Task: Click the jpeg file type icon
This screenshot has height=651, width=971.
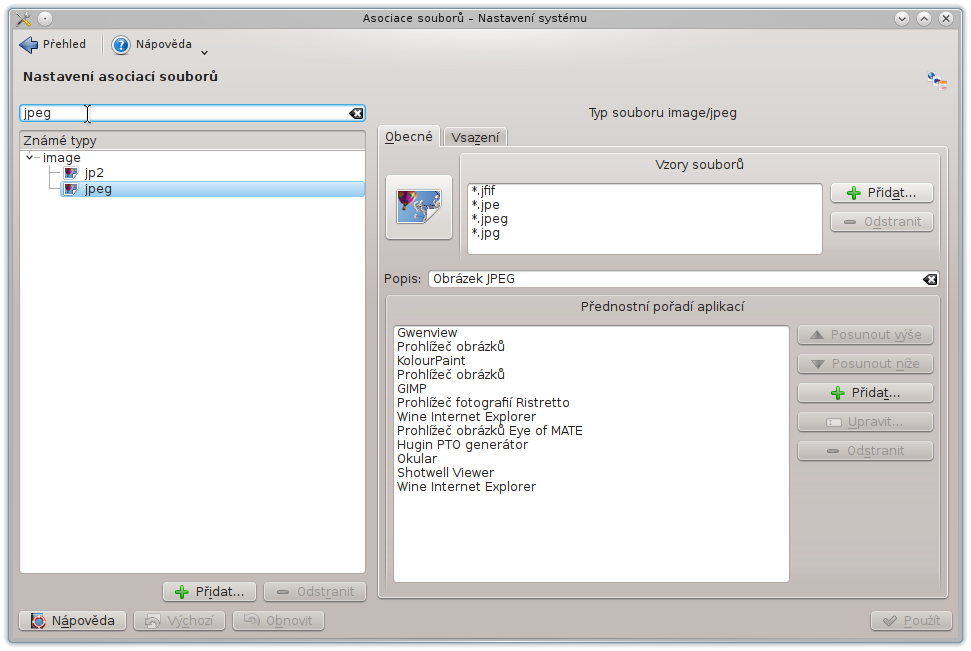Action: click(x=71, y=189)
